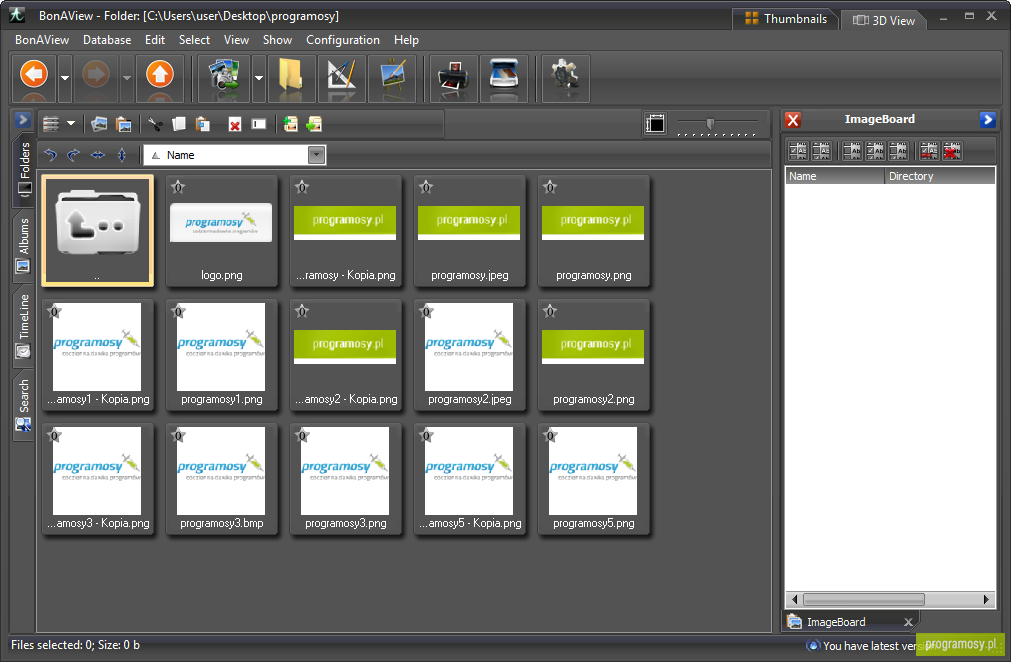The image size is (1011, 662).
Task: Toggle star rating on programosy2.jpeg thumbnail
Action: (x=426, y=312)
